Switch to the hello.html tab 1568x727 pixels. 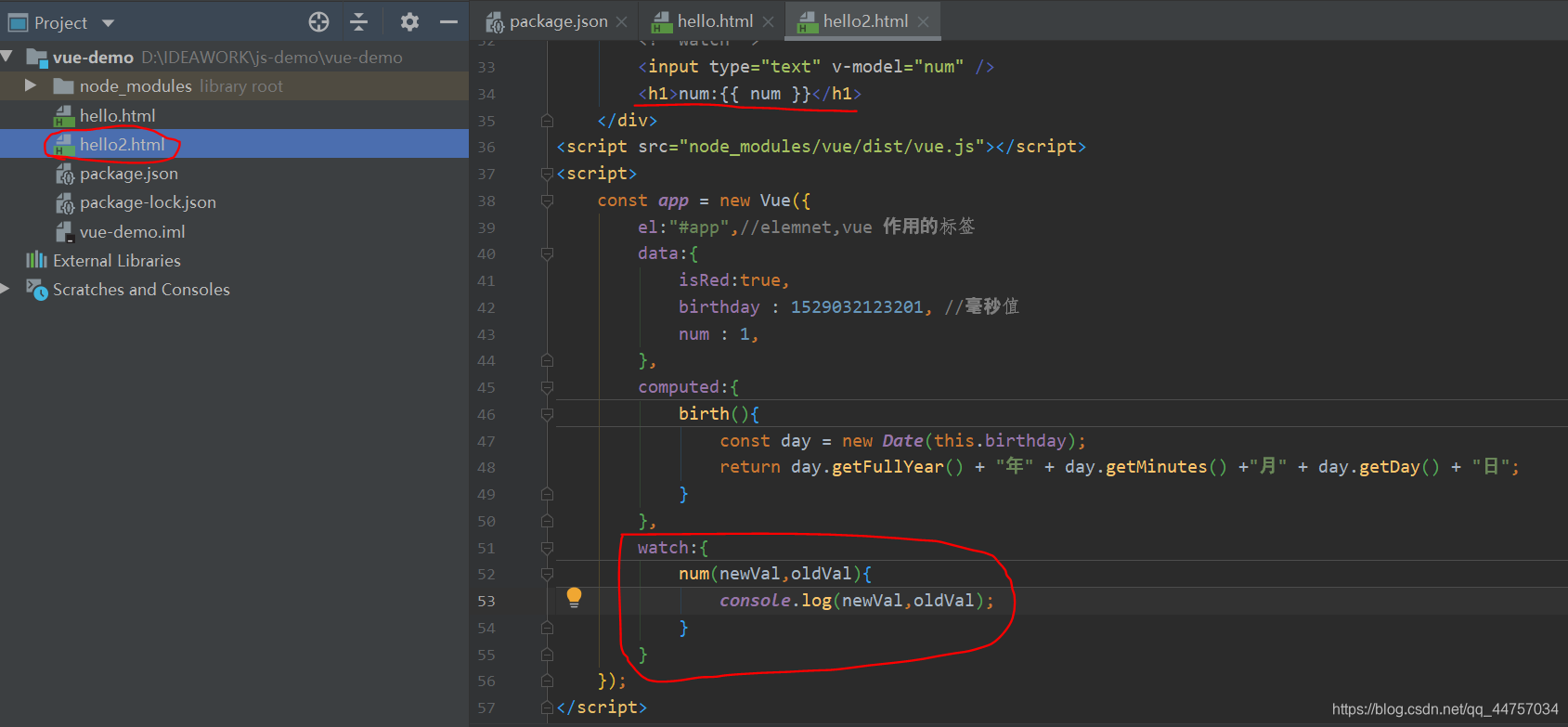pos(715,21)
